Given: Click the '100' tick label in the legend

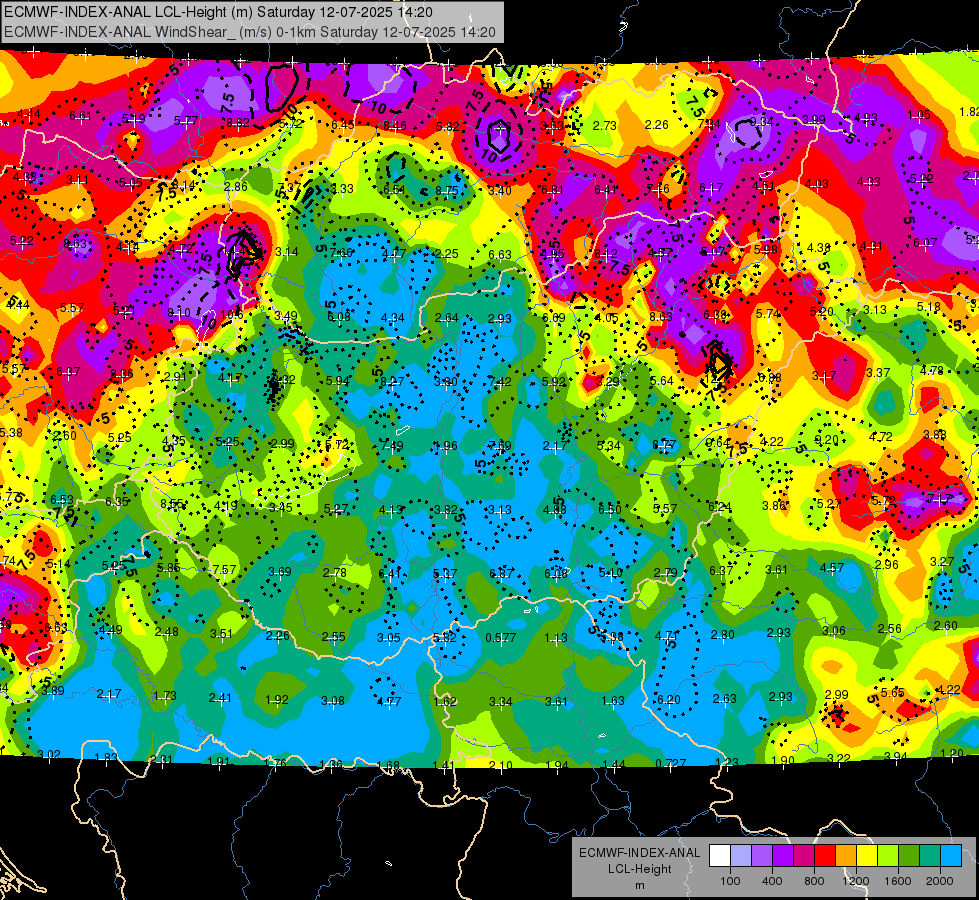Looking at the screenshot, I should click(x=730, y=881).
